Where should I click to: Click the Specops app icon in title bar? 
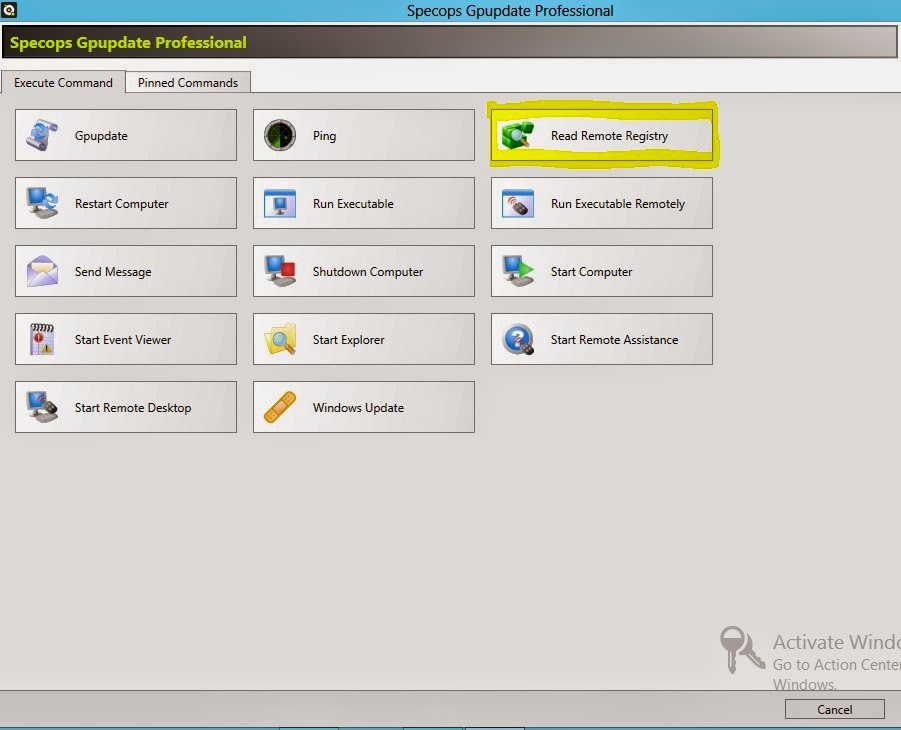pyautogui.click(x=9, y=9)
